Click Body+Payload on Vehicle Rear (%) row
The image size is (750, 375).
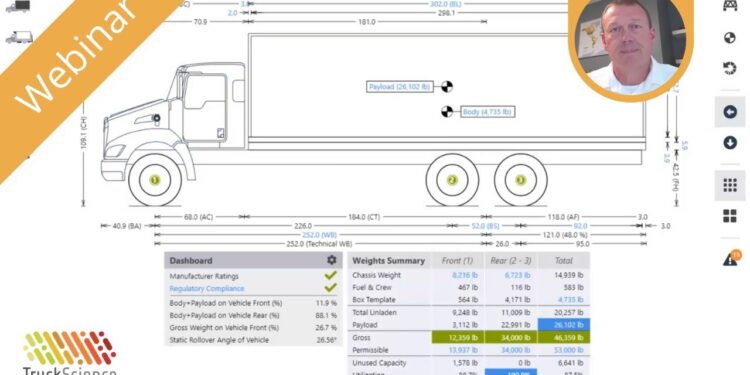pos(253,316)
